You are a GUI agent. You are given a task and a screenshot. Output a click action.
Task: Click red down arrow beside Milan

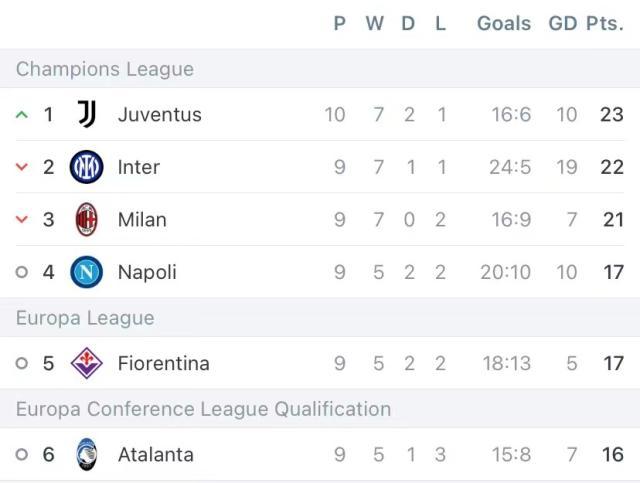click(22, 219)
